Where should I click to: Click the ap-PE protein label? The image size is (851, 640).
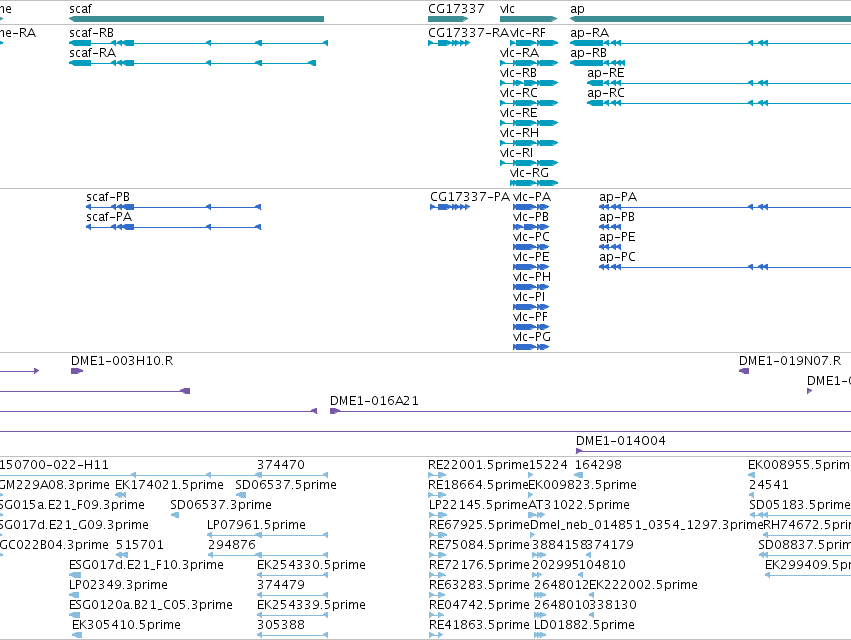click(618, 237)
